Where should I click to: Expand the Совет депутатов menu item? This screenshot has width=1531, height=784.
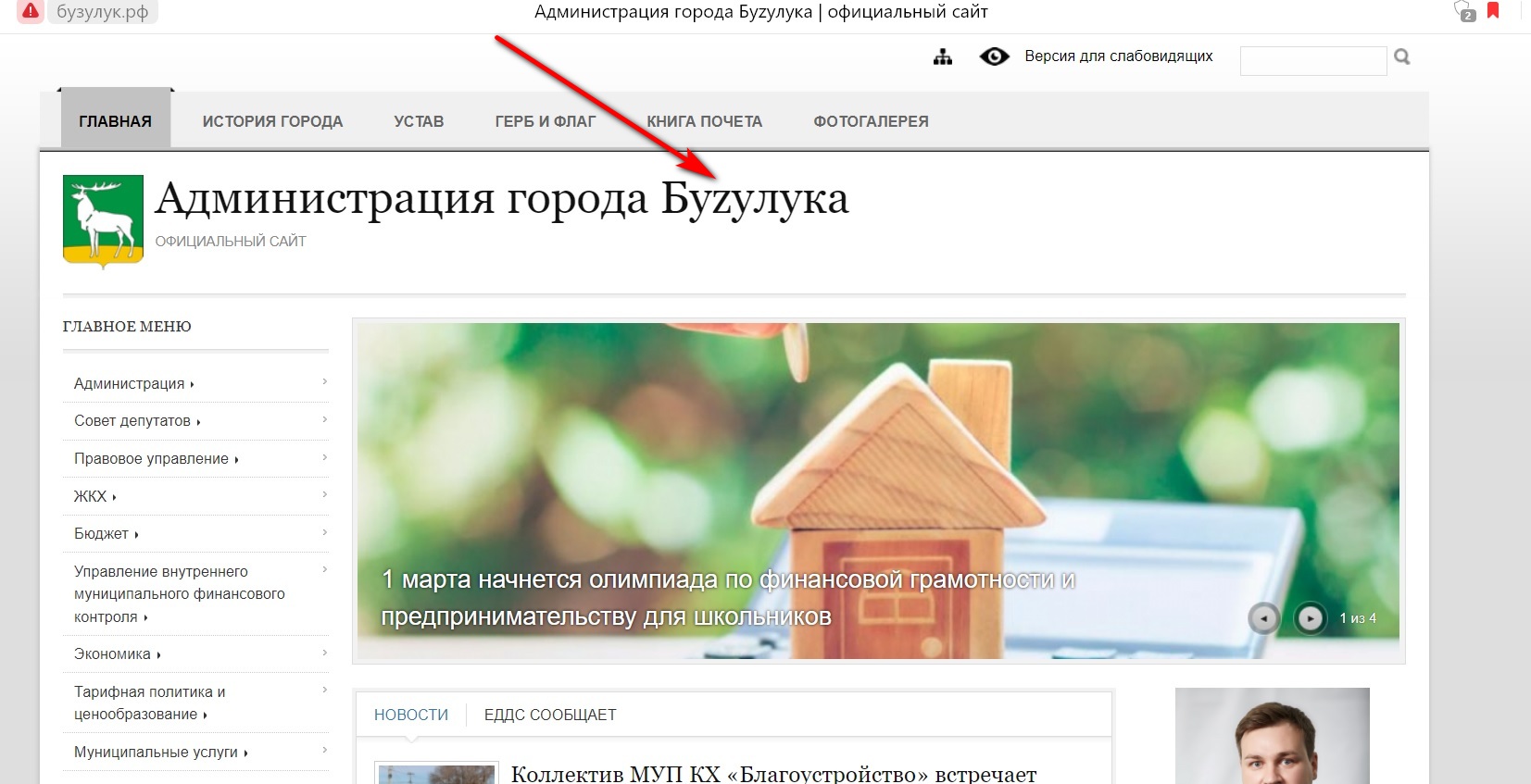point(132,420)
